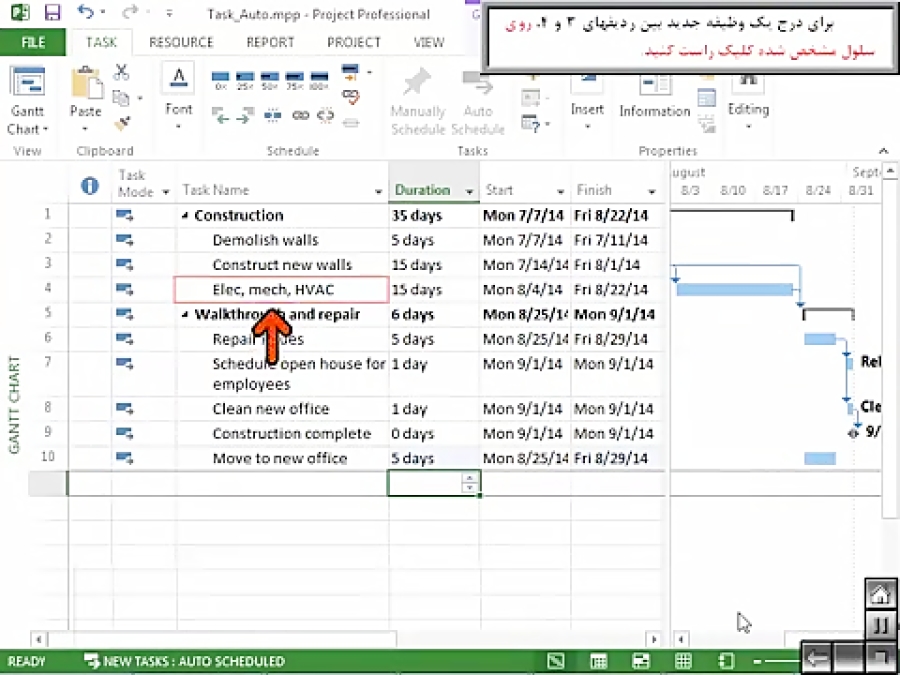Click the Copy icon in Clipboard group
The image size is (900, 675).
pyautogui.click(x=122, y=96)
